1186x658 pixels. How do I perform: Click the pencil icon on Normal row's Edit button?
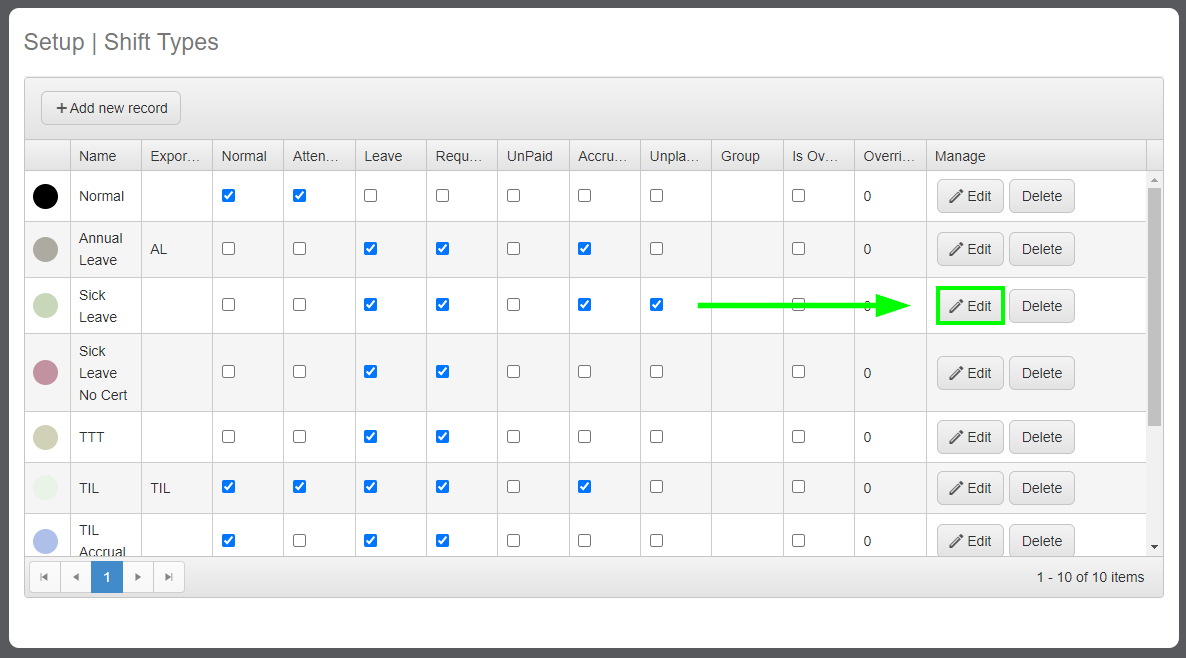(957, 196)
